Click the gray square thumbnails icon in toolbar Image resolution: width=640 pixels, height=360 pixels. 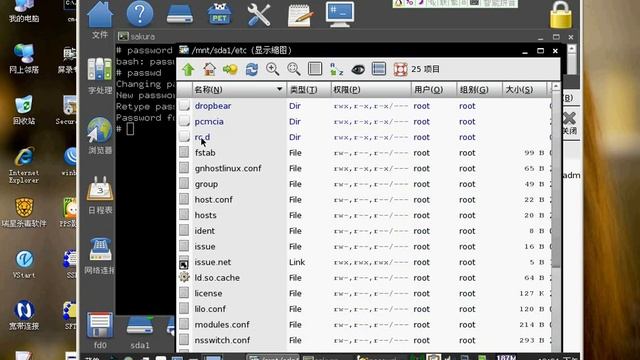point(315,69)
